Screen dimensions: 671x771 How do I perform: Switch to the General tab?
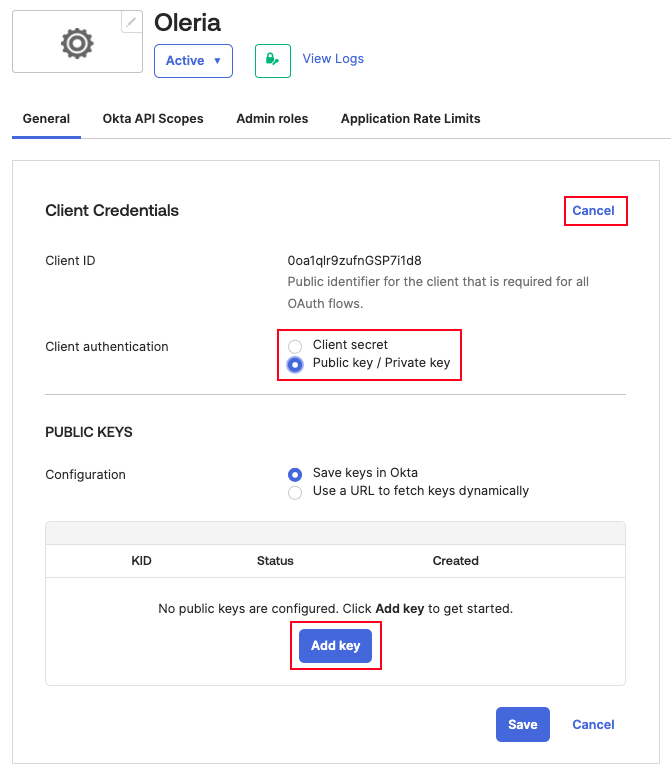click(46, 119)
